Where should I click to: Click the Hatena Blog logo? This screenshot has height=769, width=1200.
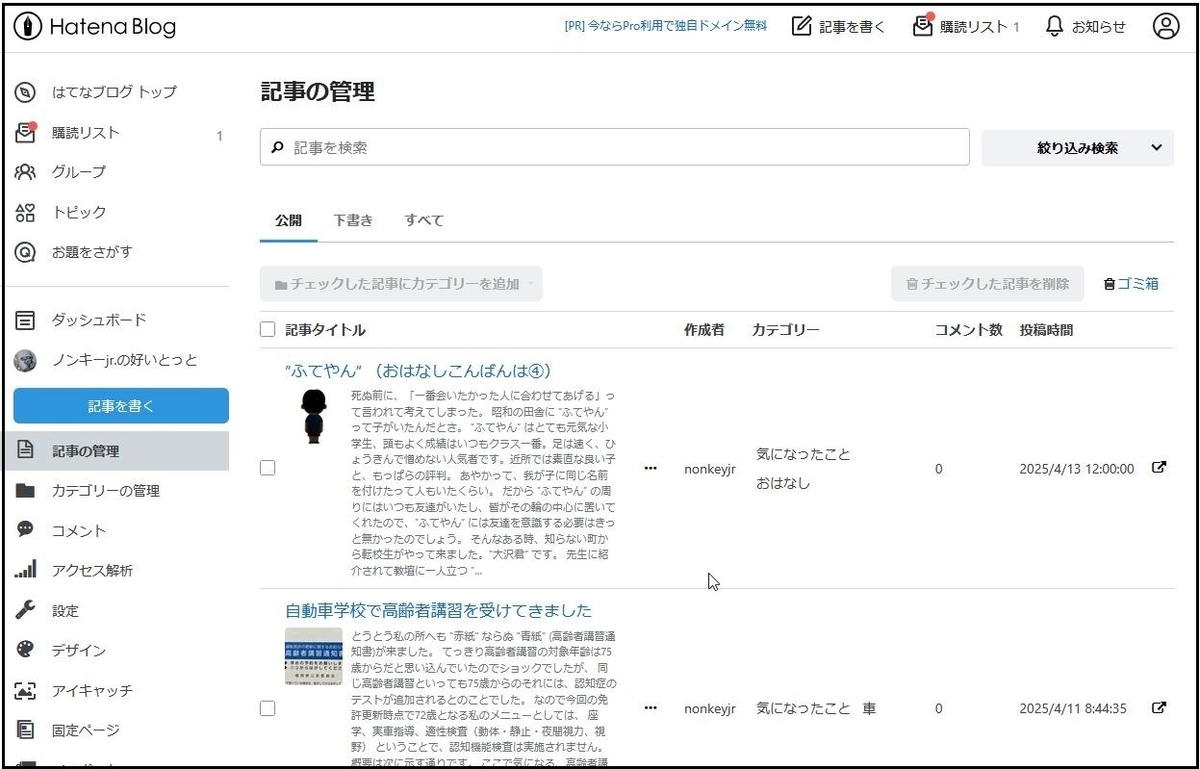click(x=95, y=27)
